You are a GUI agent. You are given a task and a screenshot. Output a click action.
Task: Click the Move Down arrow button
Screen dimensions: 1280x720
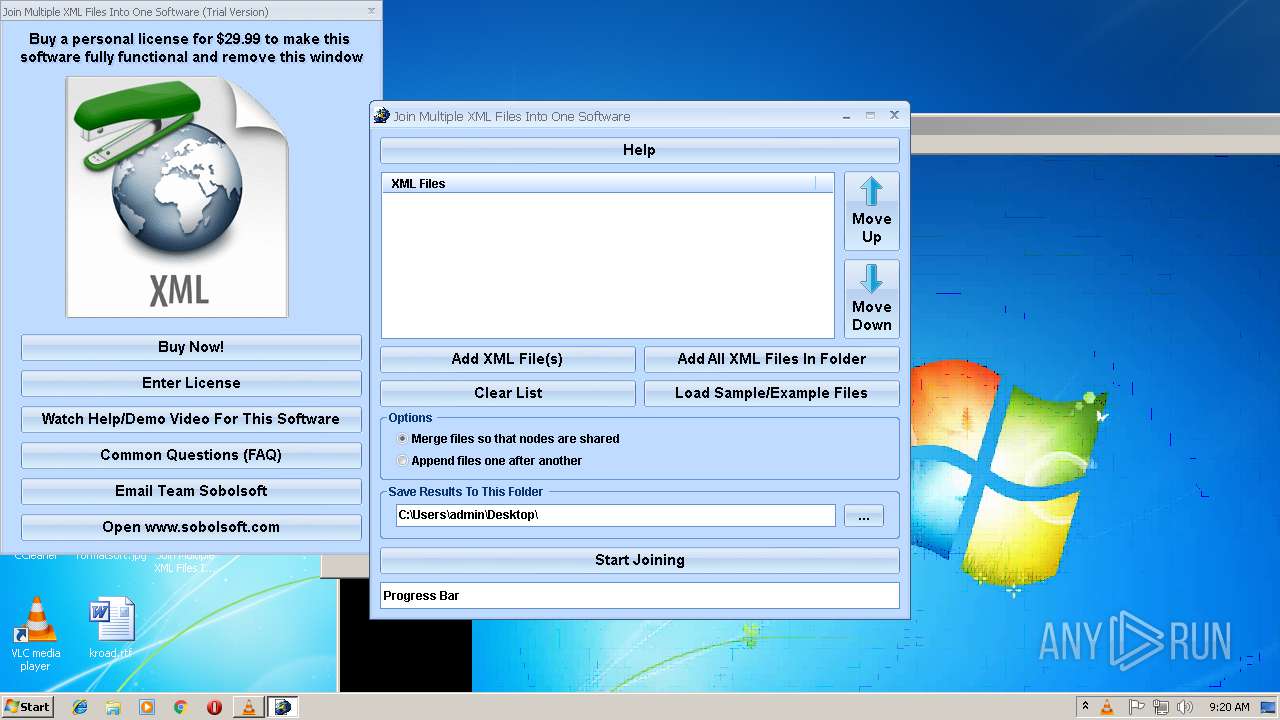point(871,299)
